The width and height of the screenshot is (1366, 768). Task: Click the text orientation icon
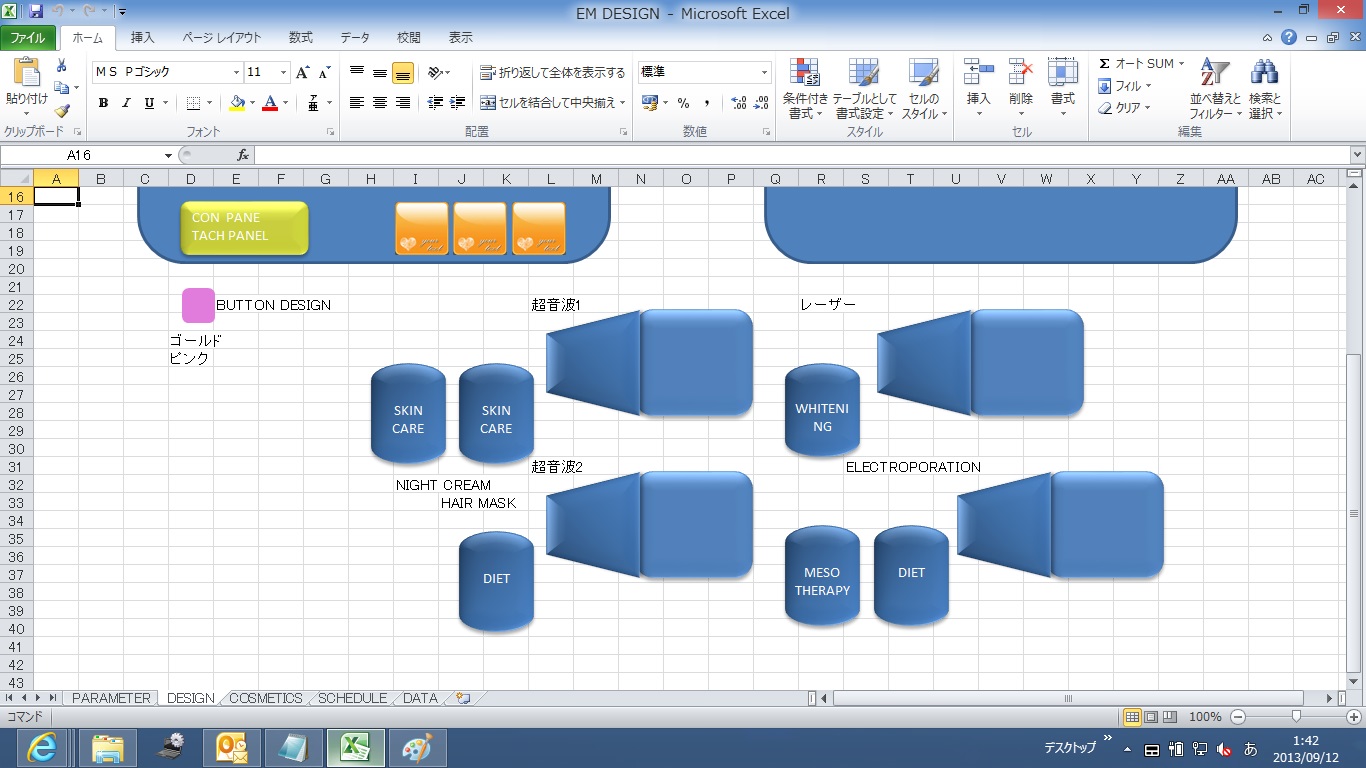[x=436, y=72]
